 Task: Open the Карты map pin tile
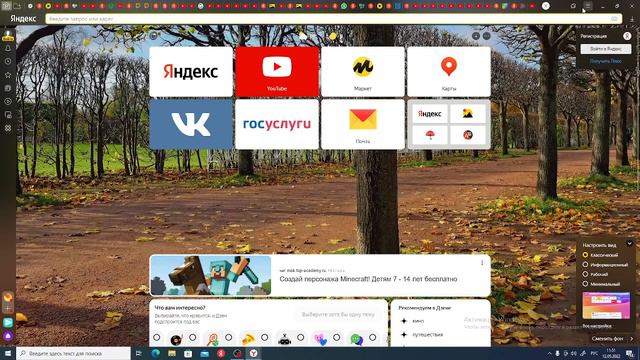[x=449, y=72]
